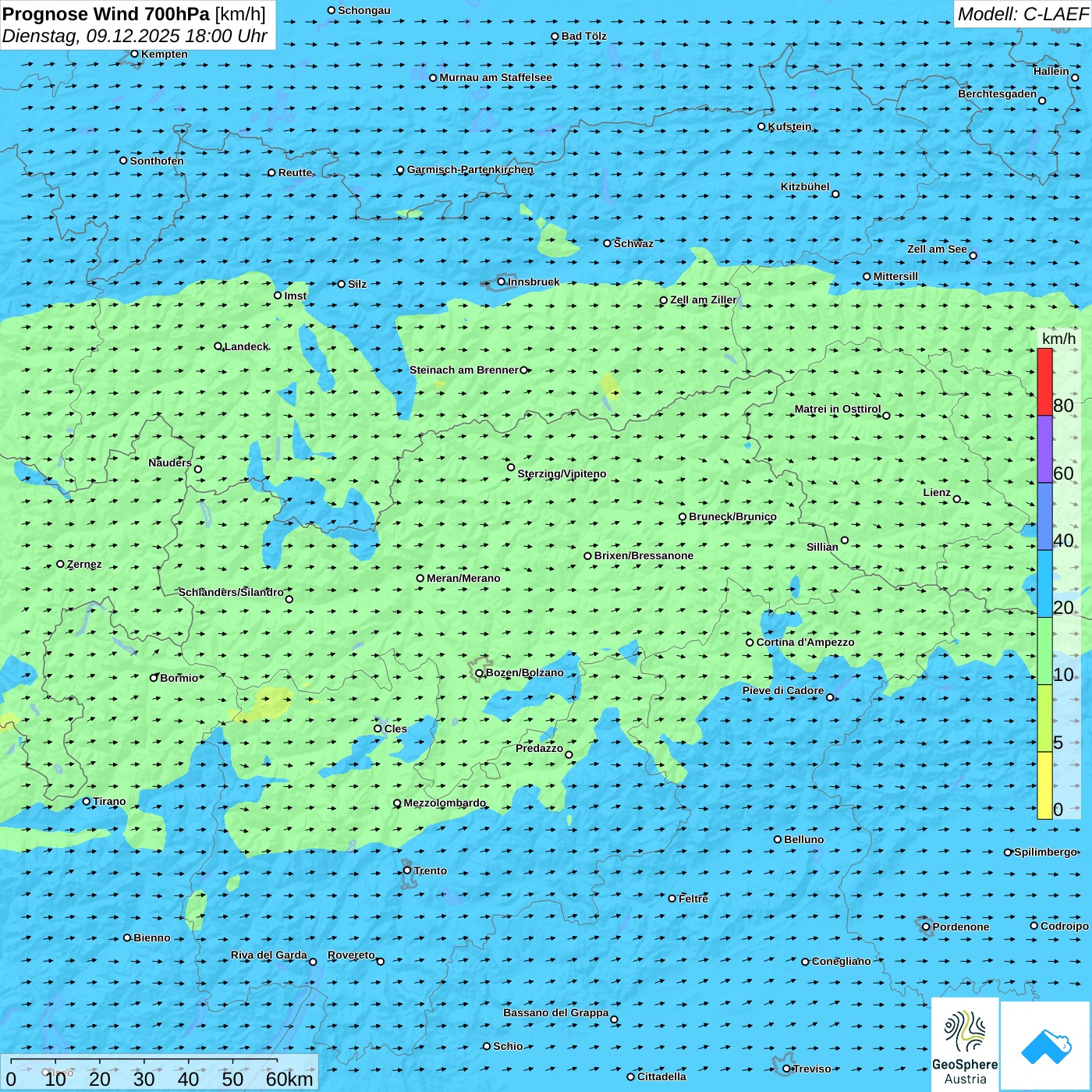Click the Belluno city marker
1092x1092 pixels.
click(x=778, y=839)
